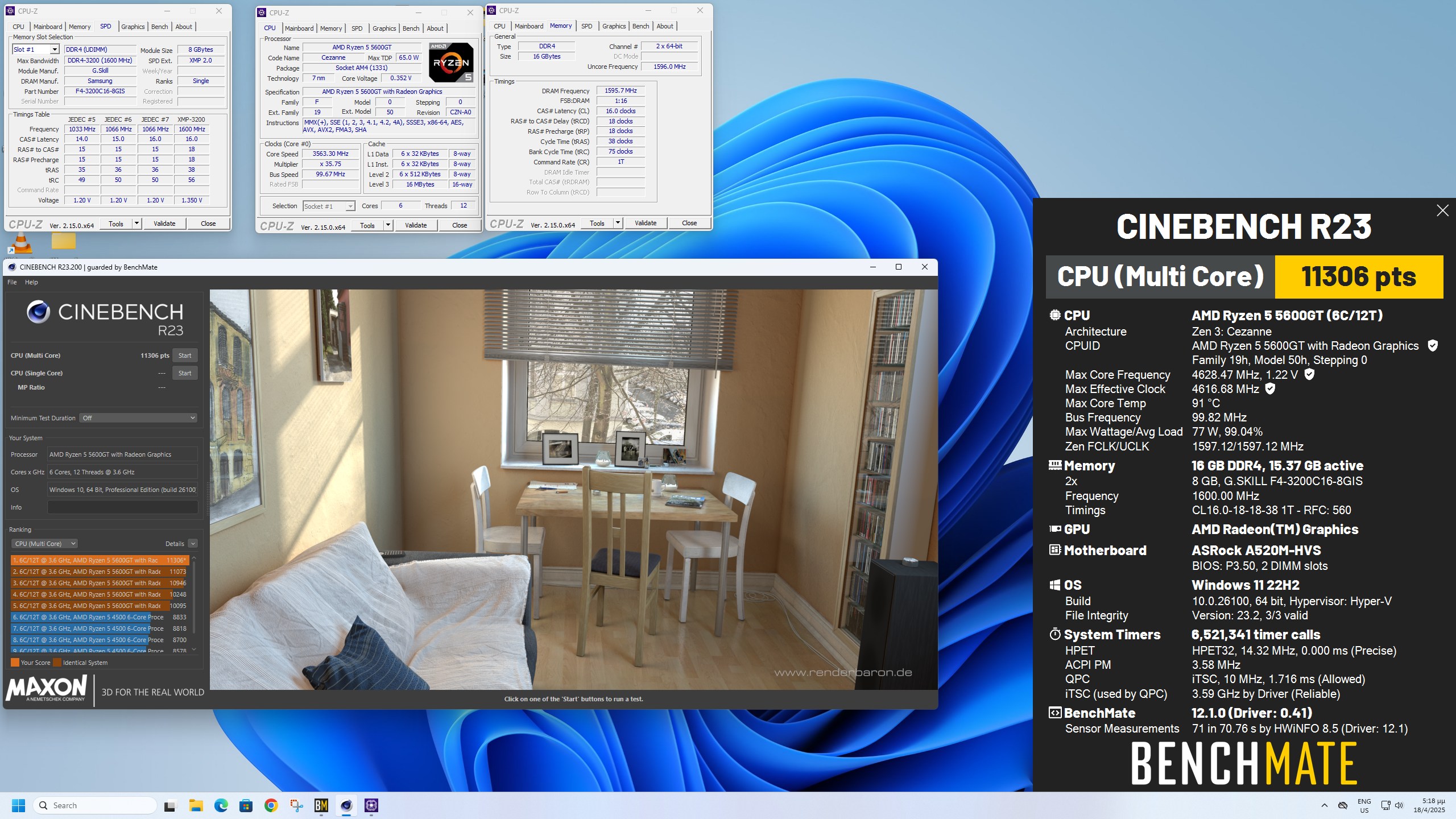Open Task View on the taskbar
Image resolution: width=1456 pixels, height=819 pixels.
coord(171,805)
